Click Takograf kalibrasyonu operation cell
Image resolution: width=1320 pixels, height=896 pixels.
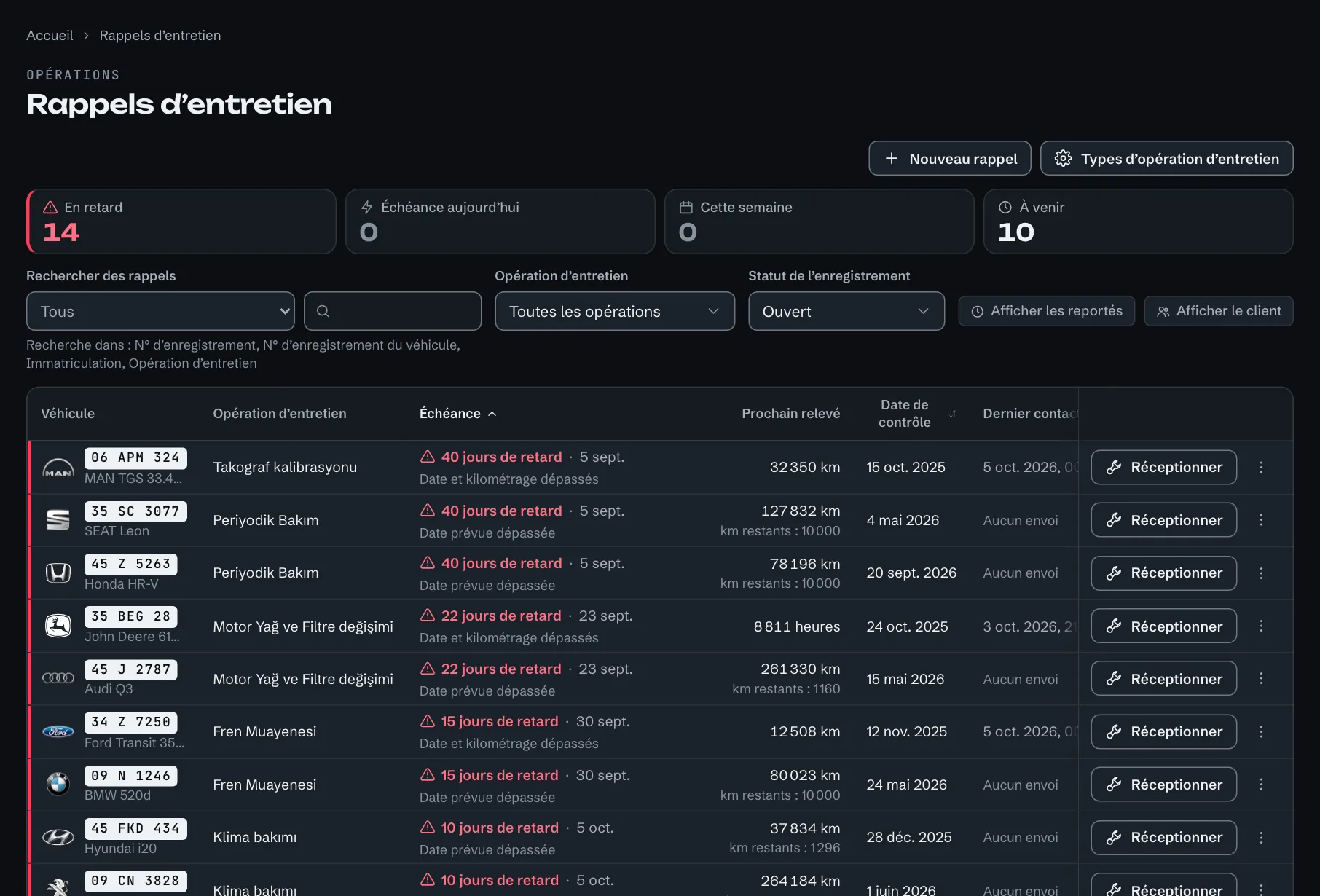coord(285,467)
